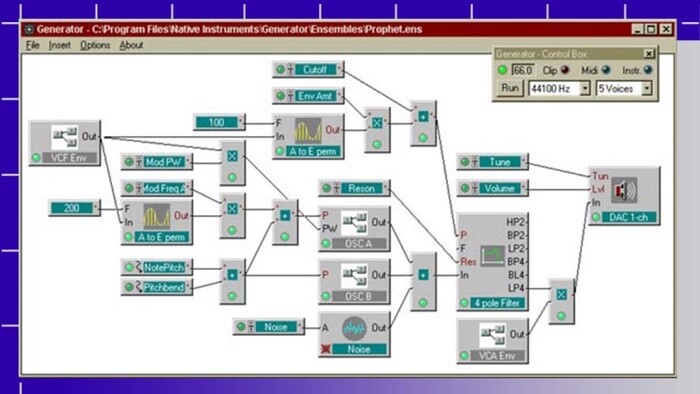Image resolution: width=700 pixels, height=394 pixels.
Task: Click the constant 200 value box
Action: (74, 208)
